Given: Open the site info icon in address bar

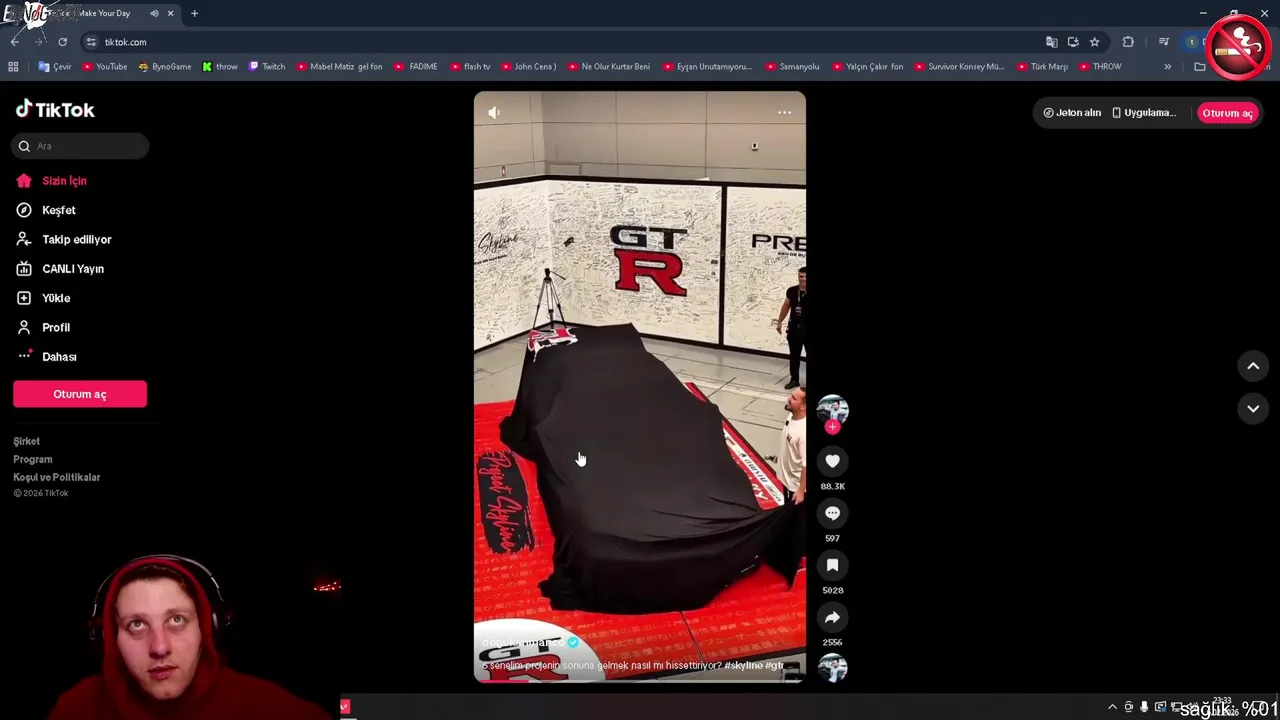Looking at the screenshot, I should tap(91, 42).
